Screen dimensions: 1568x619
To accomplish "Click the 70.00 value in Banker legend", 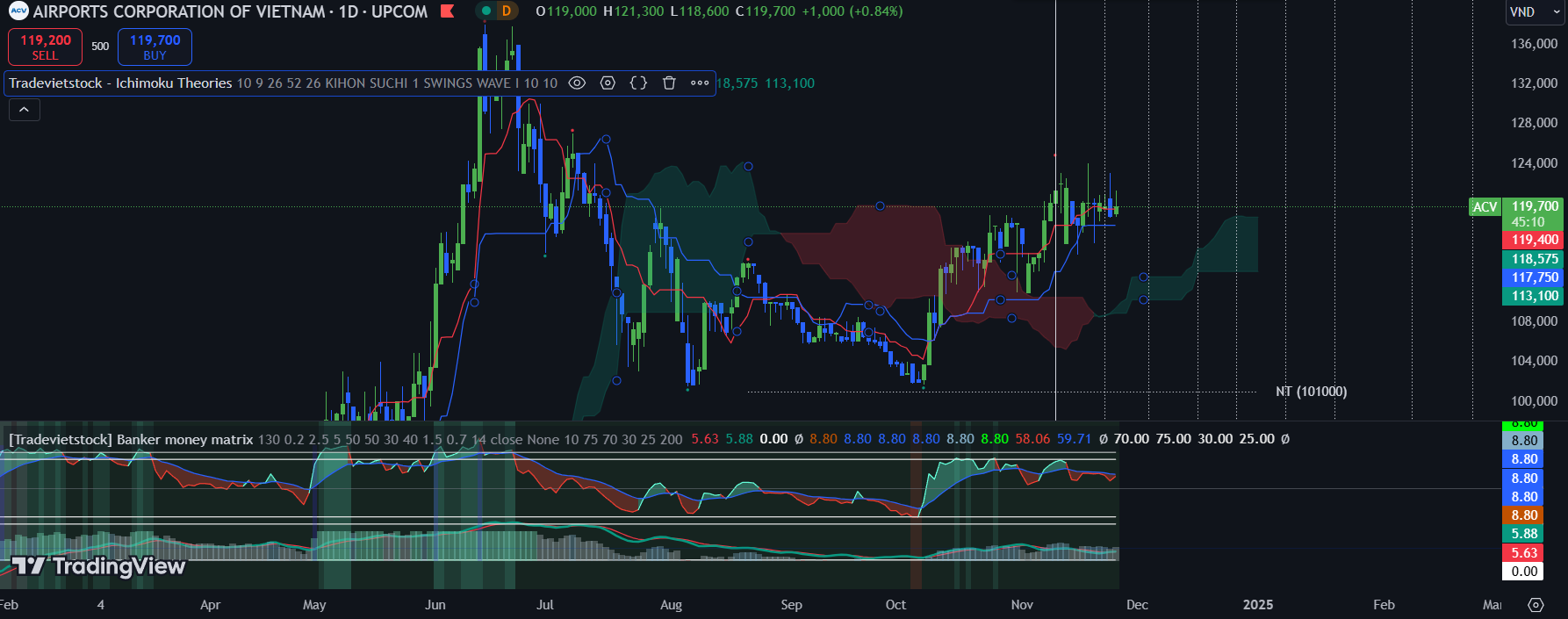I will 1132,439.
